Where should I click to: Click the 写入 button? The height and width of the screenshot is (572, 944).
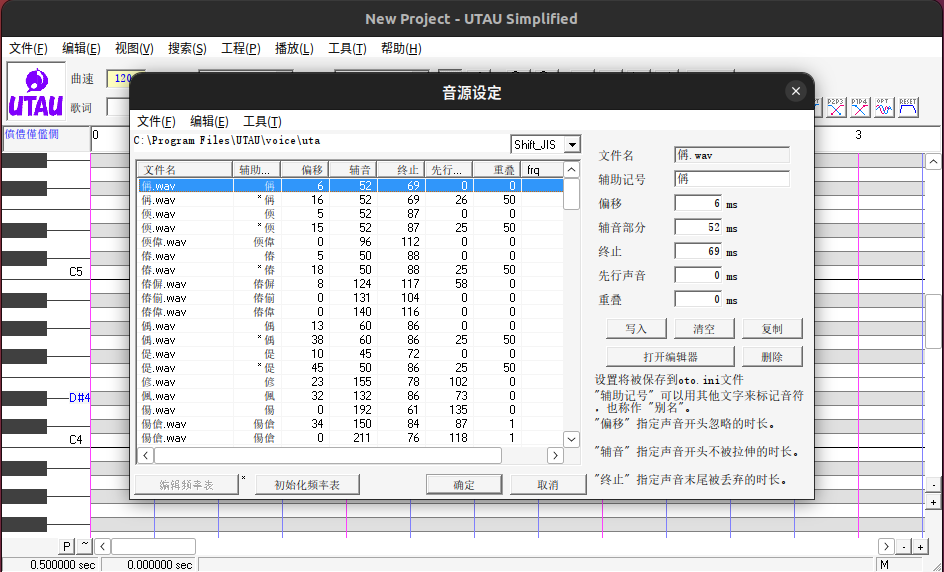(x=636, y=329)
